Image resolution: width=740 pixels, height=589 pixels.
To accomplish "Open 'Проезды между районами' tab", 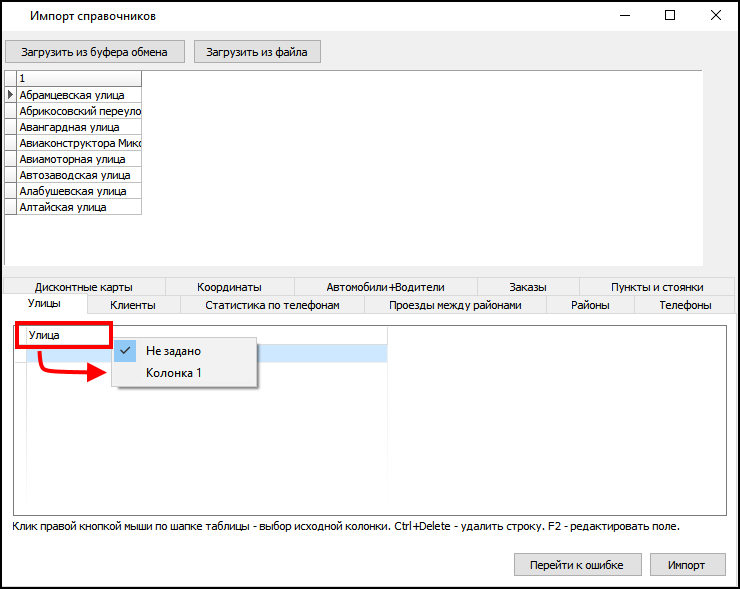I will [x=455, y=305].
